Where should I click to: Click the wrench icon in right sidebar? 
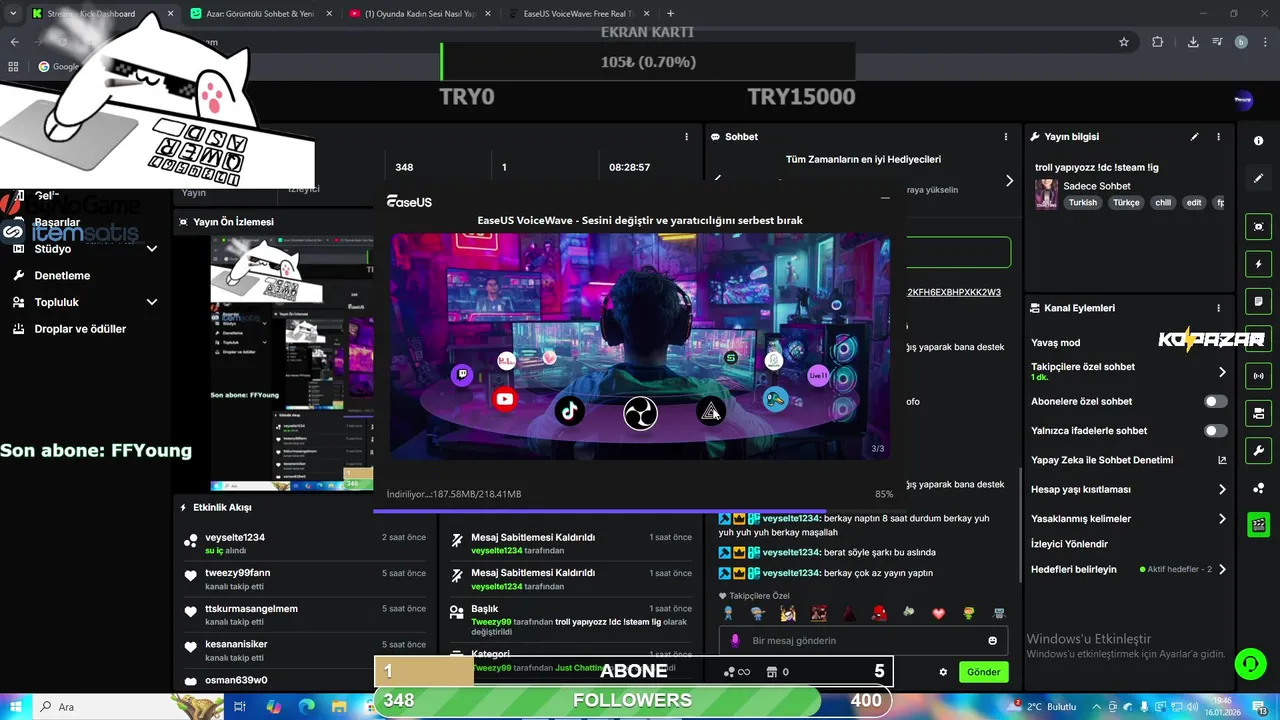coord(1259,450)
